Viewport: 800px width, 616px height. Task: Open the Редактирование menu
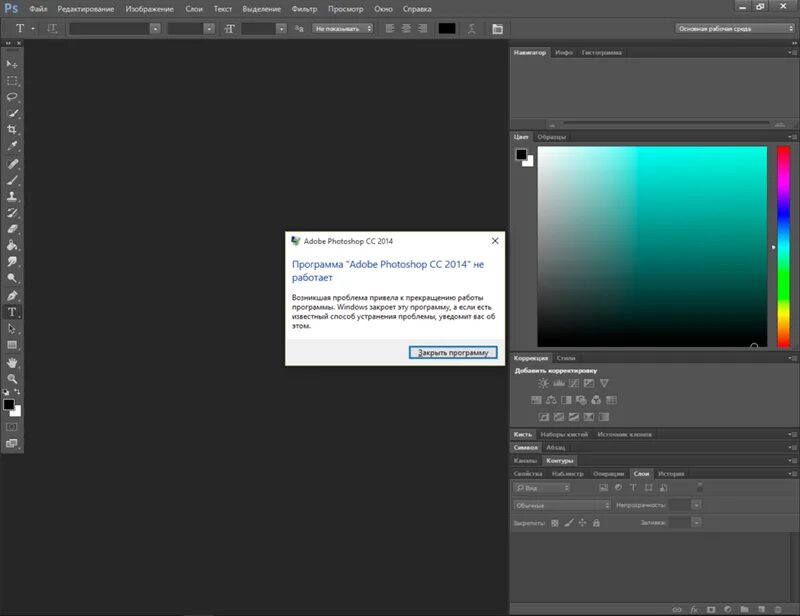point(86,9)
